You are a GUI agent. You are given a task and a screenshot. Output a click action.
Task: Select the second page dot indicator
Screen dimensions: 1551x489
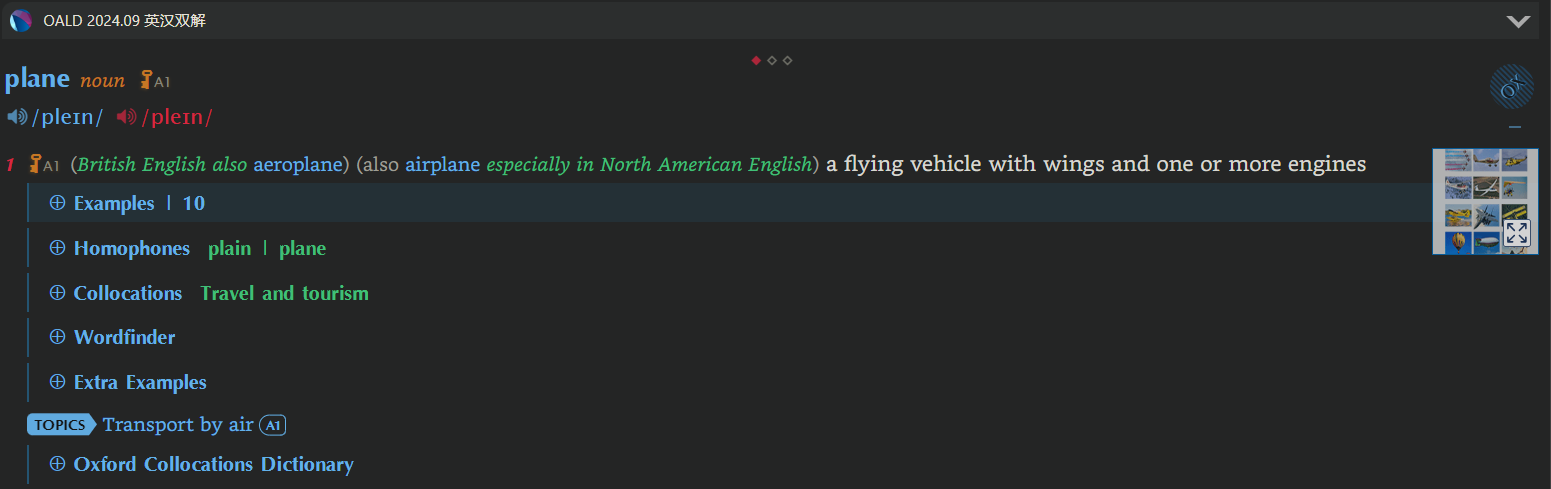point(772,61)
